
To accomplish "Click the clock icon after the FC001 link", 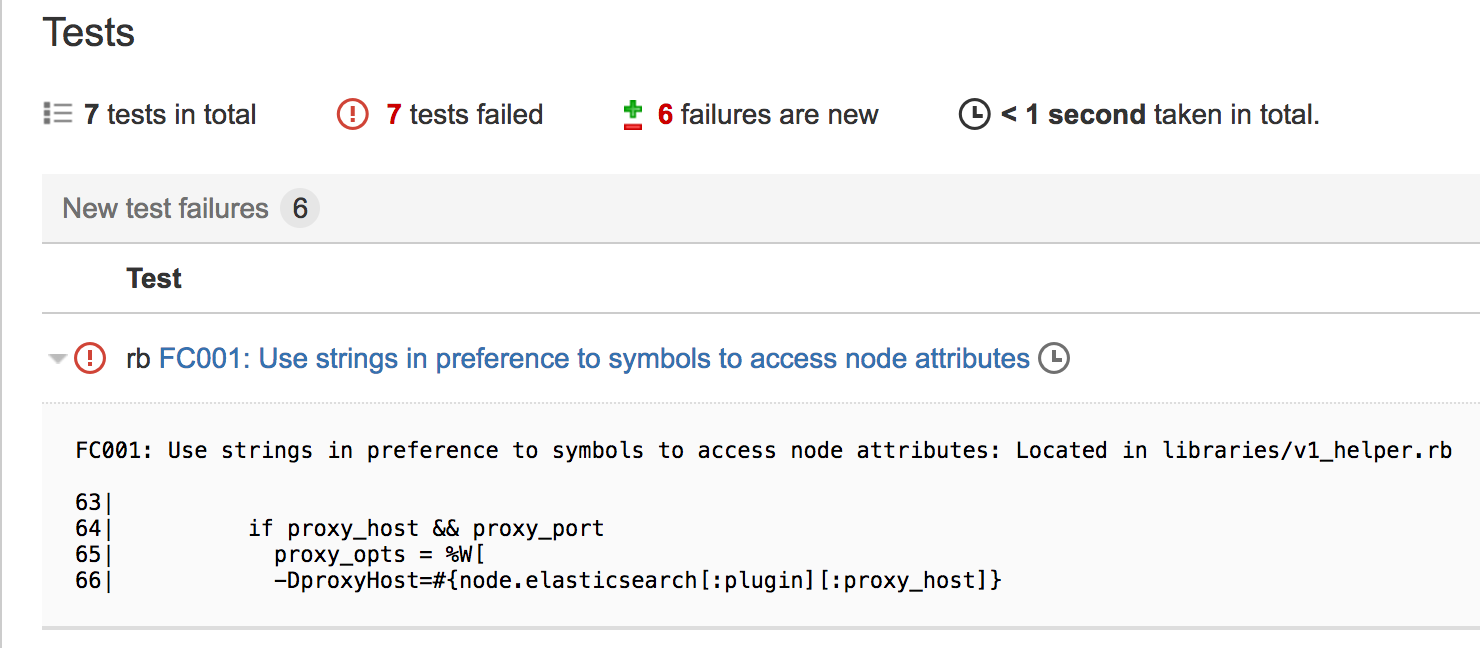I will [x=1053, y=358].
